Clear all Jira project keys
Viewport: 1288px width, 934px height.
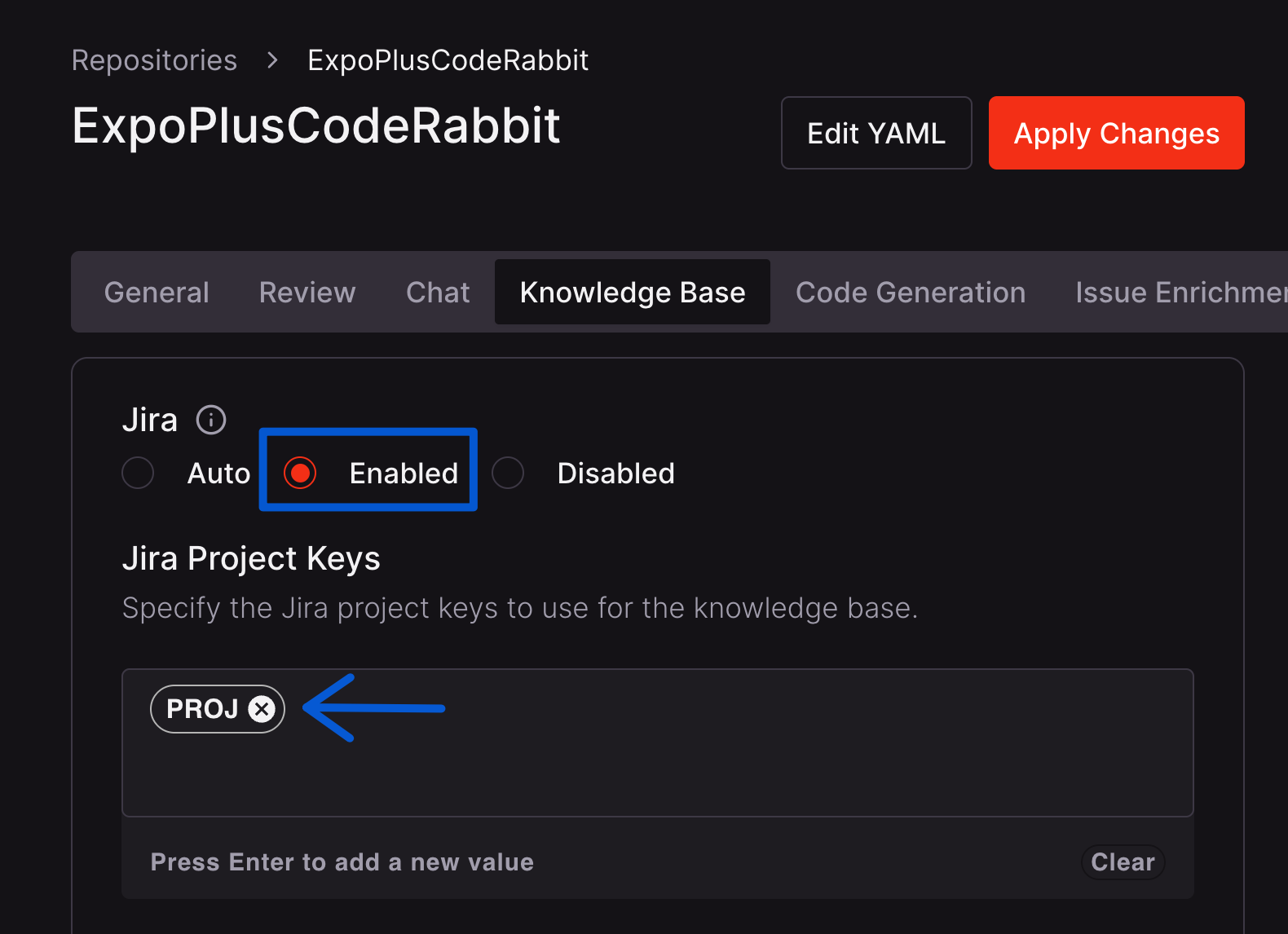click(1123, 862)
